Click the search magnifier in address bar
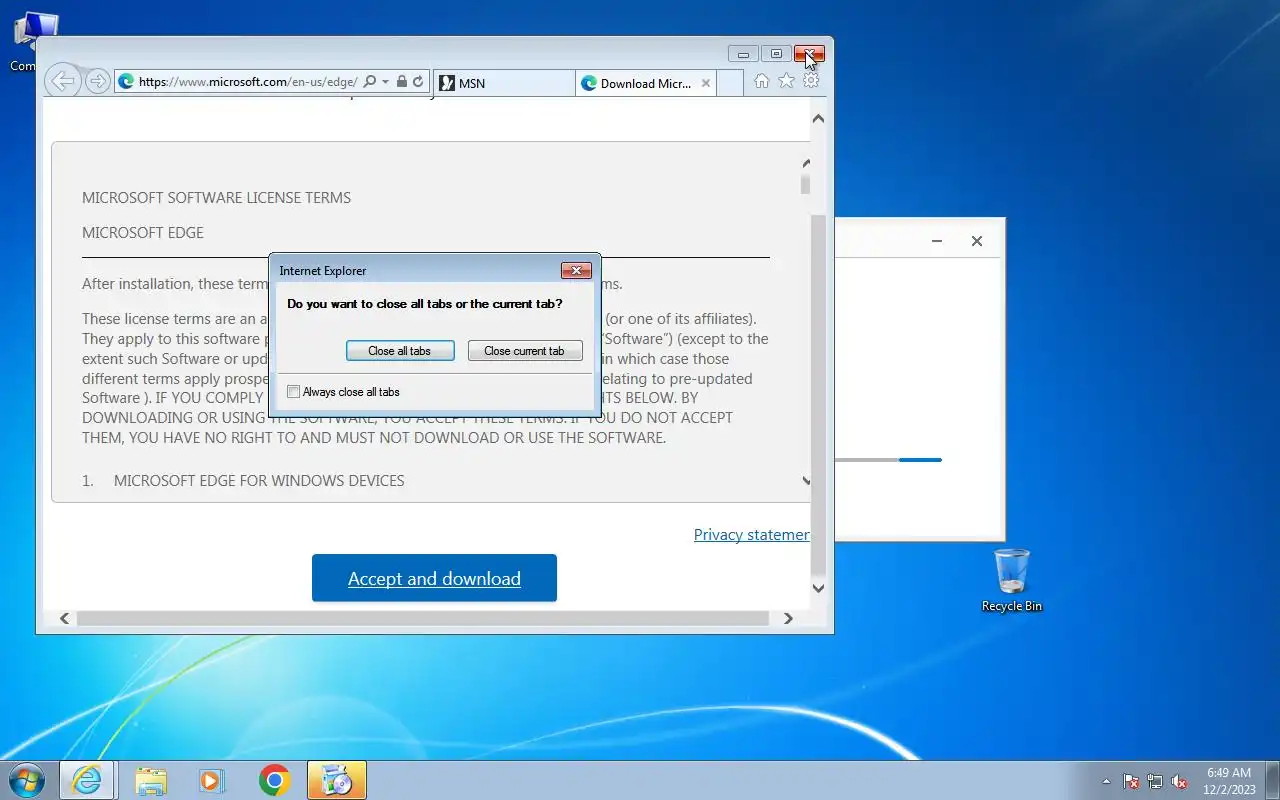The image size is (1280, 800). (369, 82)
